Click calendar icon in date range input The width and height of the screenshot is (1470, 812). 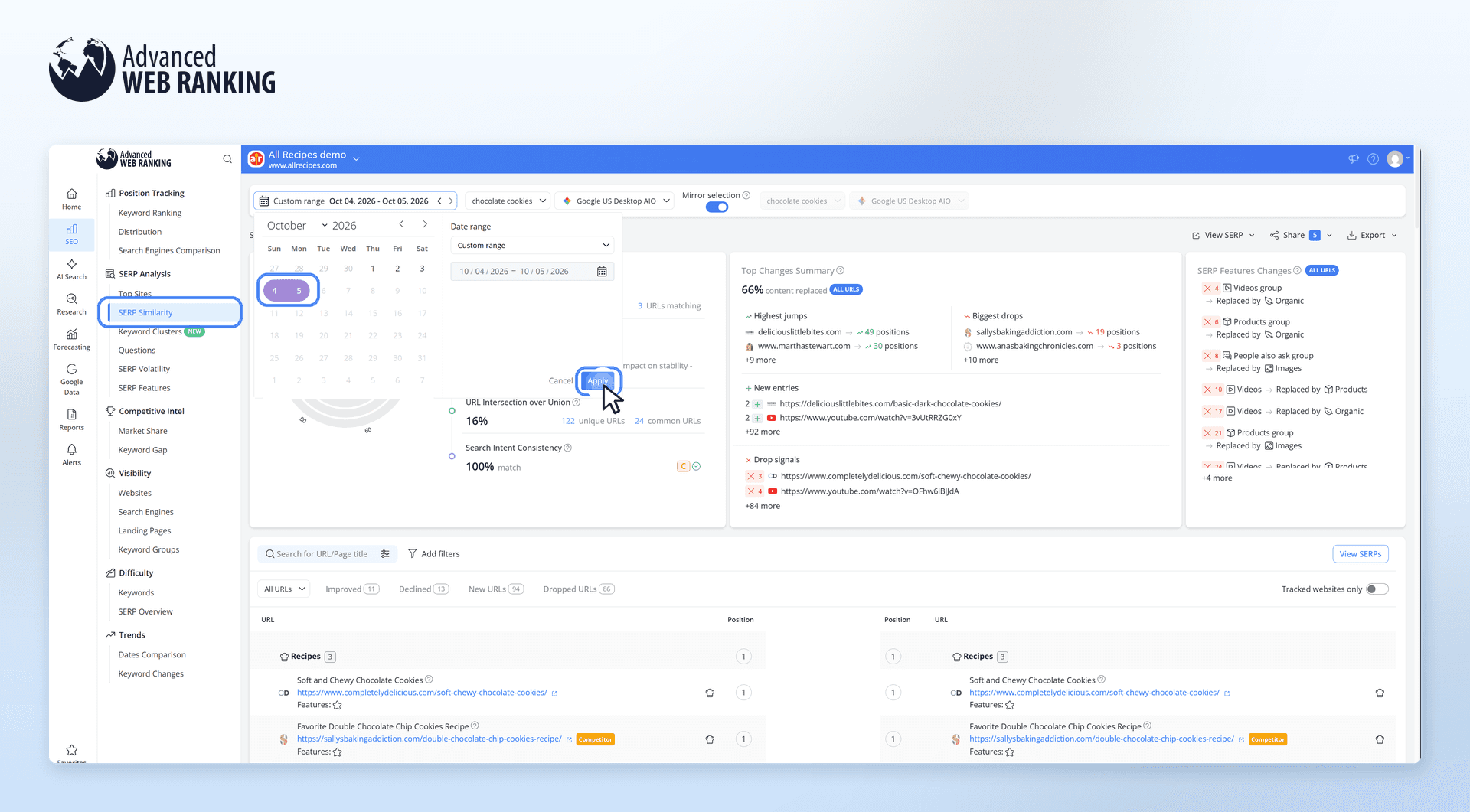click(x=602, y=272)
